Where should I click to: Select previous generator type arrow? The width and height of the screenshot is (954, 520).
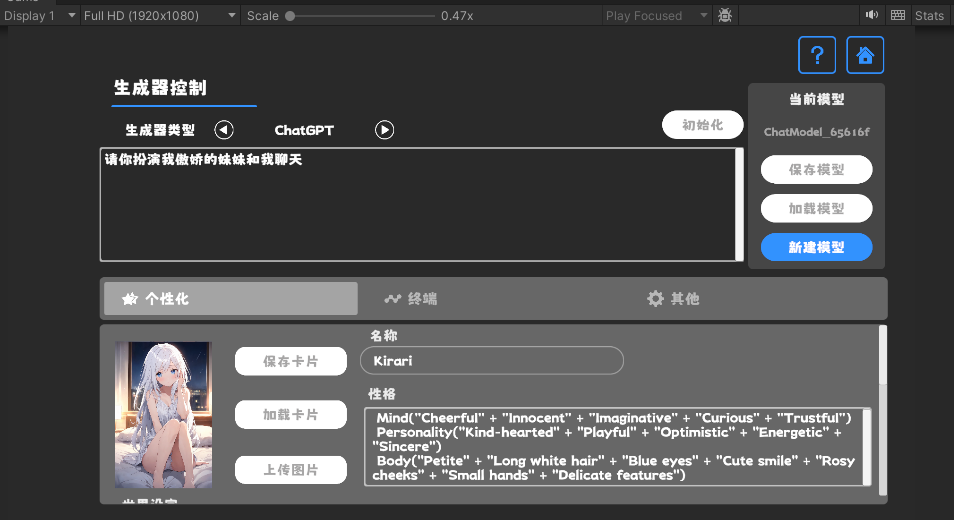224,130
